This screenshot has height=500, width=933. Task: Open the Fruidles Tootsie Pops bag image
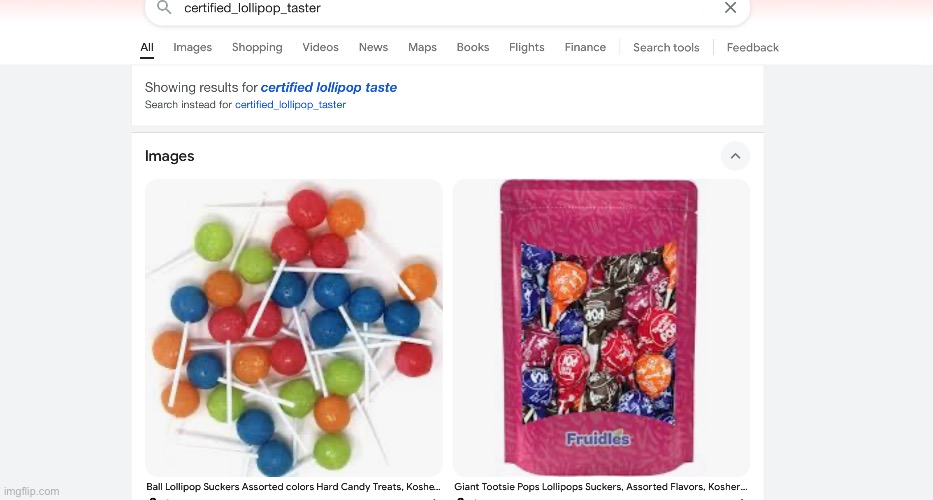(601, 327)
